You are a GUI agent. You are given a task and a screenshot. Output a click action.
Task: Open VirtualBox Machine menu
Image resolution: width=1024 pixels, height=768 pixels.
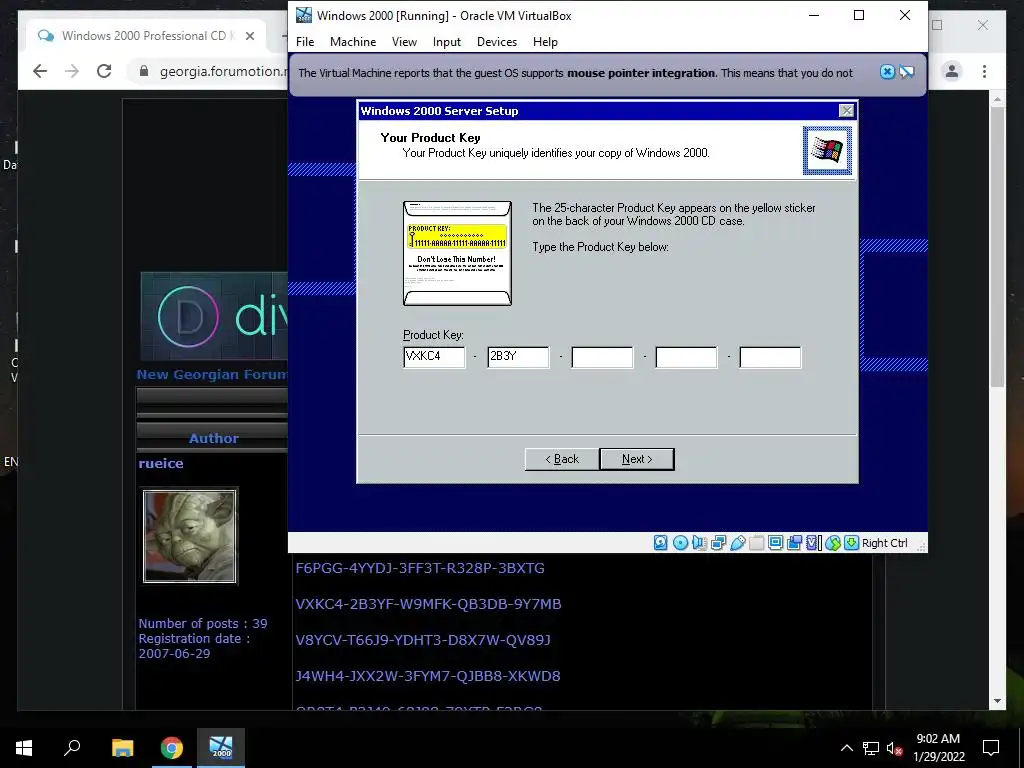[353, 42]
